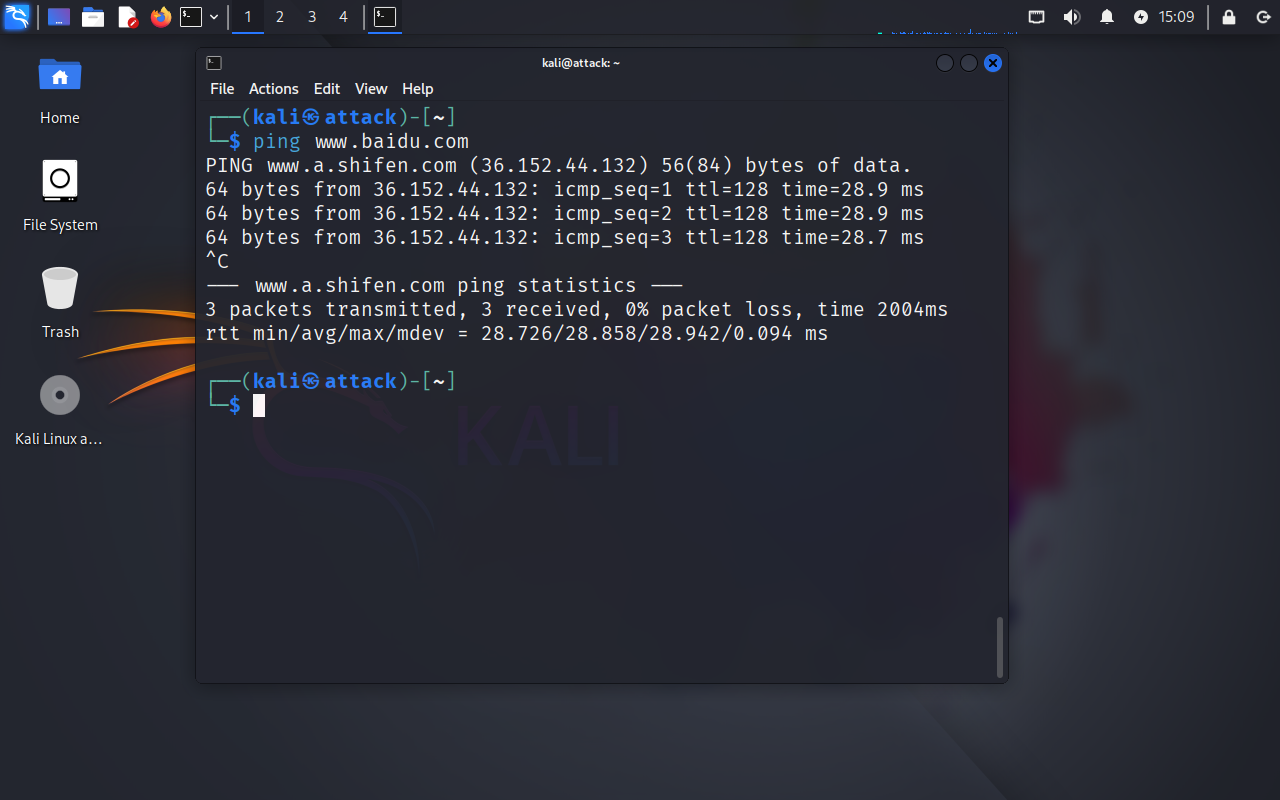Launch the text editor panel icon
The height and width of the screenshot is (800, 1280).
[x=127, y=17]
